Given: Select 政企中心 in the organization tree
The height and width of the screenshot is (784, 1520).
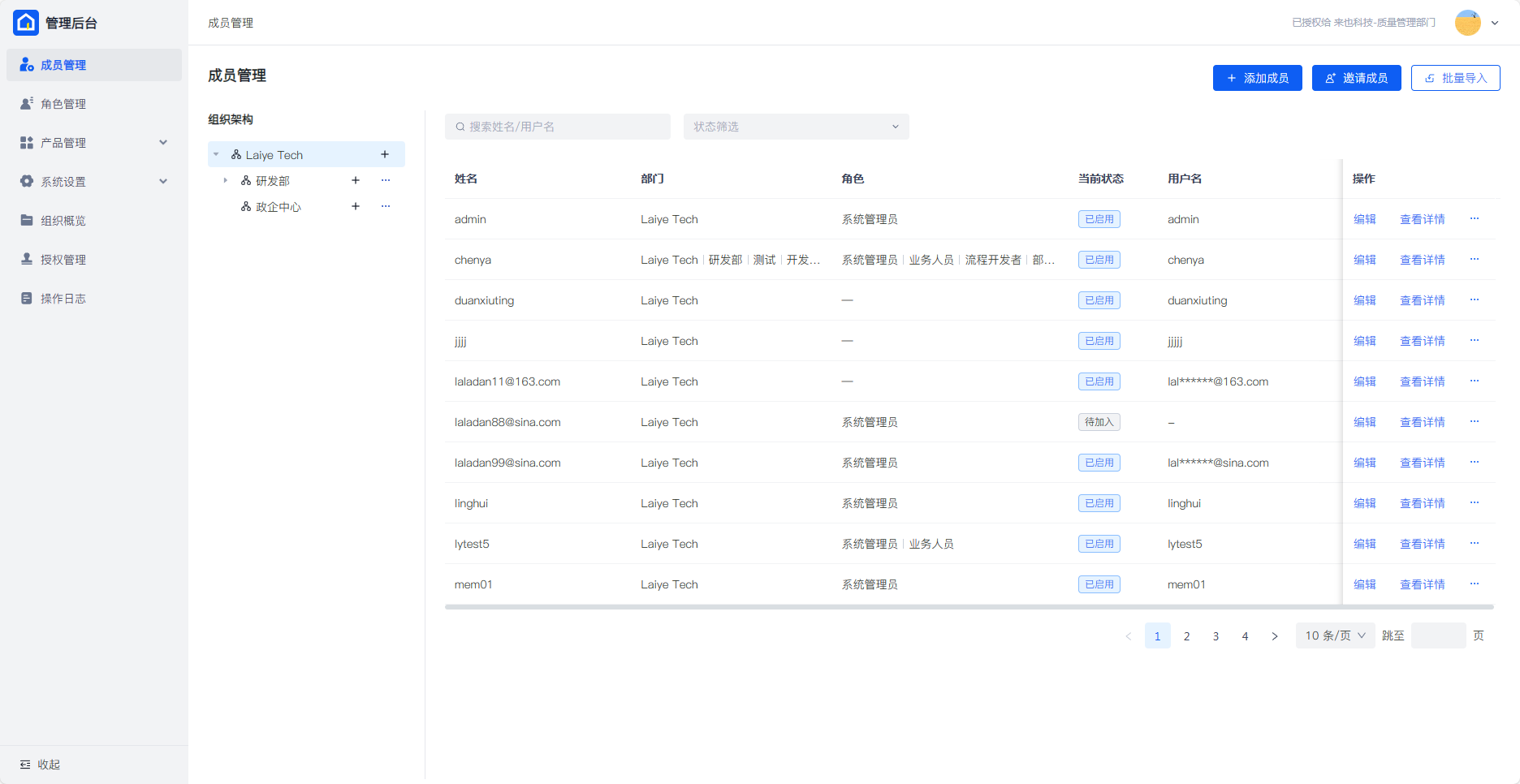Looking at the screenshot, I should pos(279,207).
